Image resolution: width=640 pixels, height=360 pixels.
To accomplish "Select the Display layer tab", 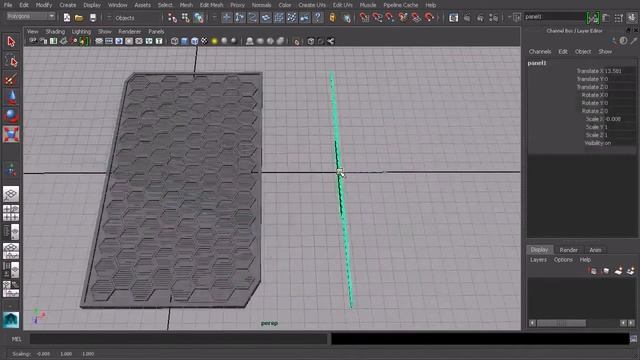I will click(540, 249).
